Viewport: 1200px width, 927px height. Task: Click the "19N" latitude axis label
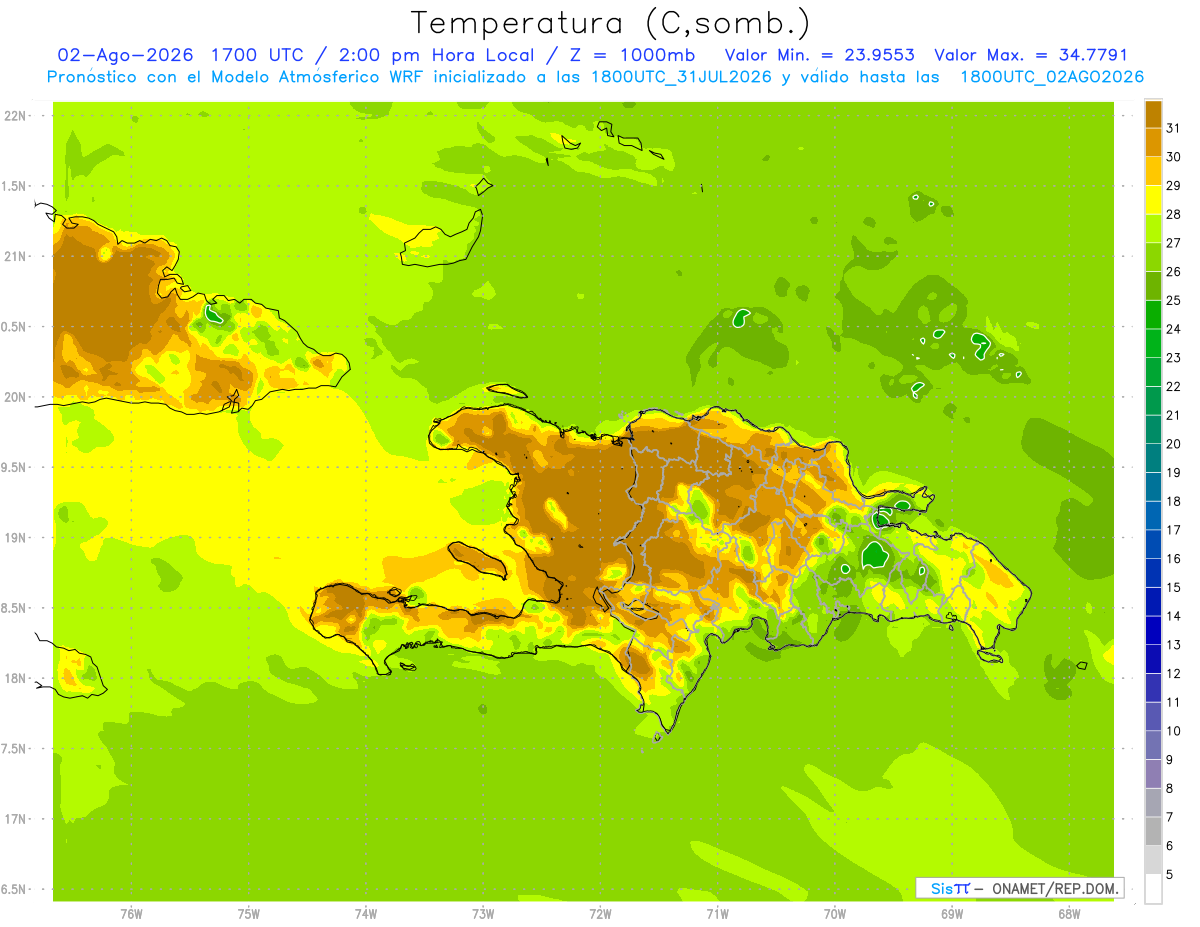15,537
